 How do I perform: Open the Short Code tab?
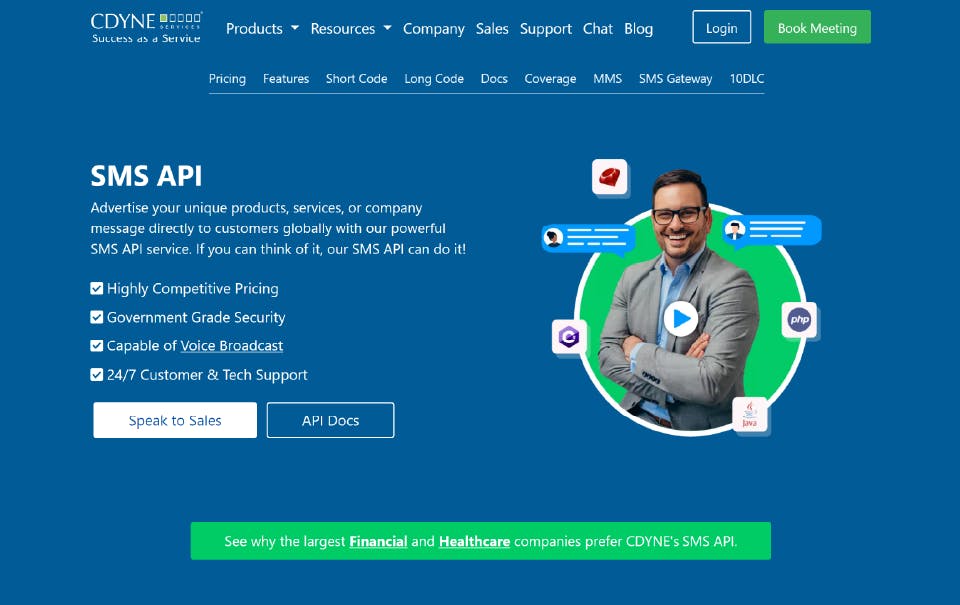point(356,78)
